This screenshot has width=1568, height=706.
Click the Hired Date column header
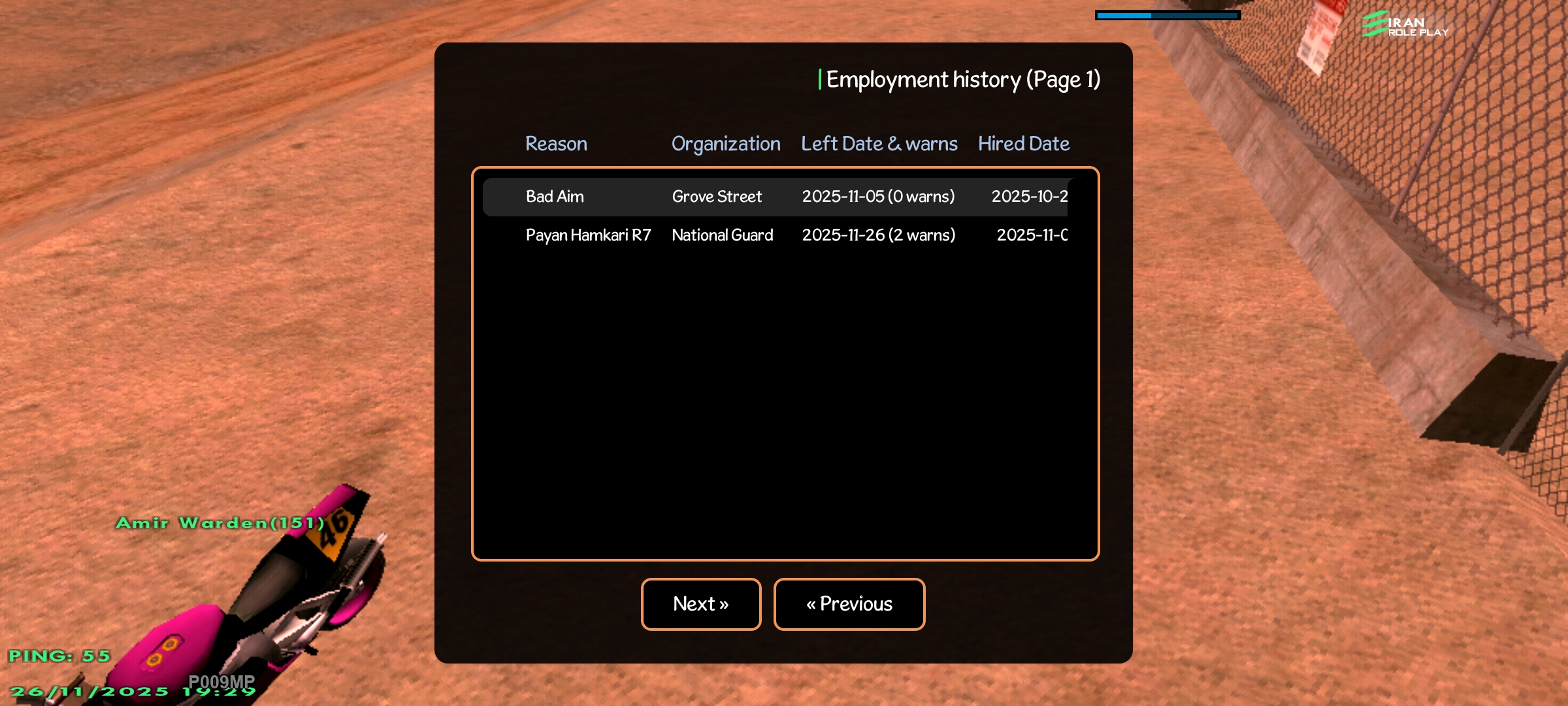pos(1023,144)
